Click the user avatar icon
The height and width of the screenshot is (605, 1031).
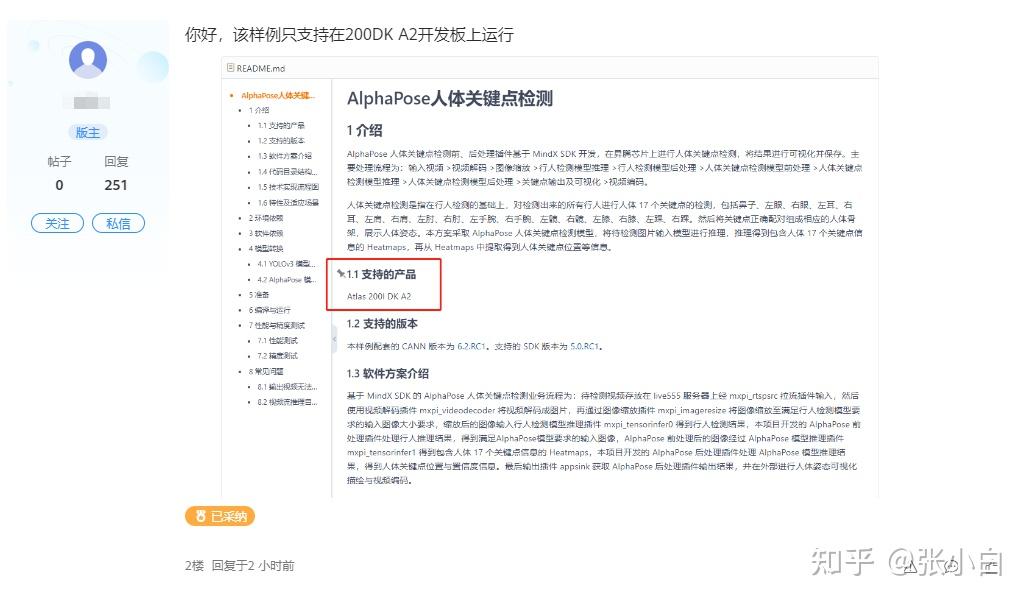(88, 60)
